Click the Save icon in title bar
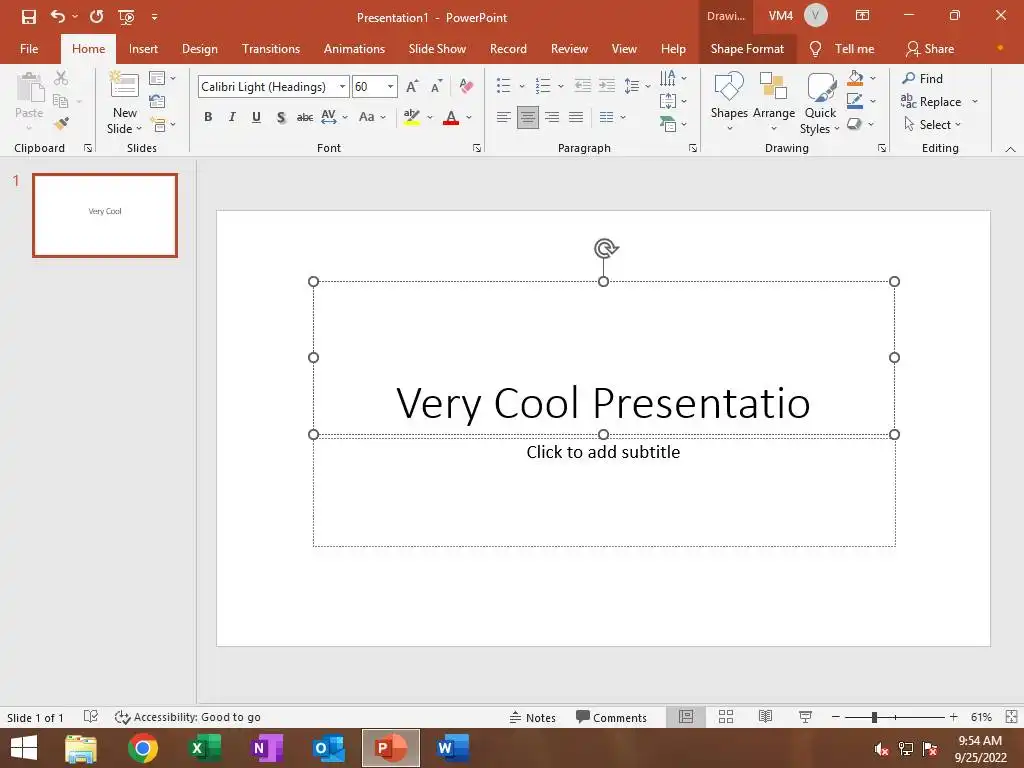This screenshot has width=1024, height=768. pyautogui.click(x=29, y=17)
